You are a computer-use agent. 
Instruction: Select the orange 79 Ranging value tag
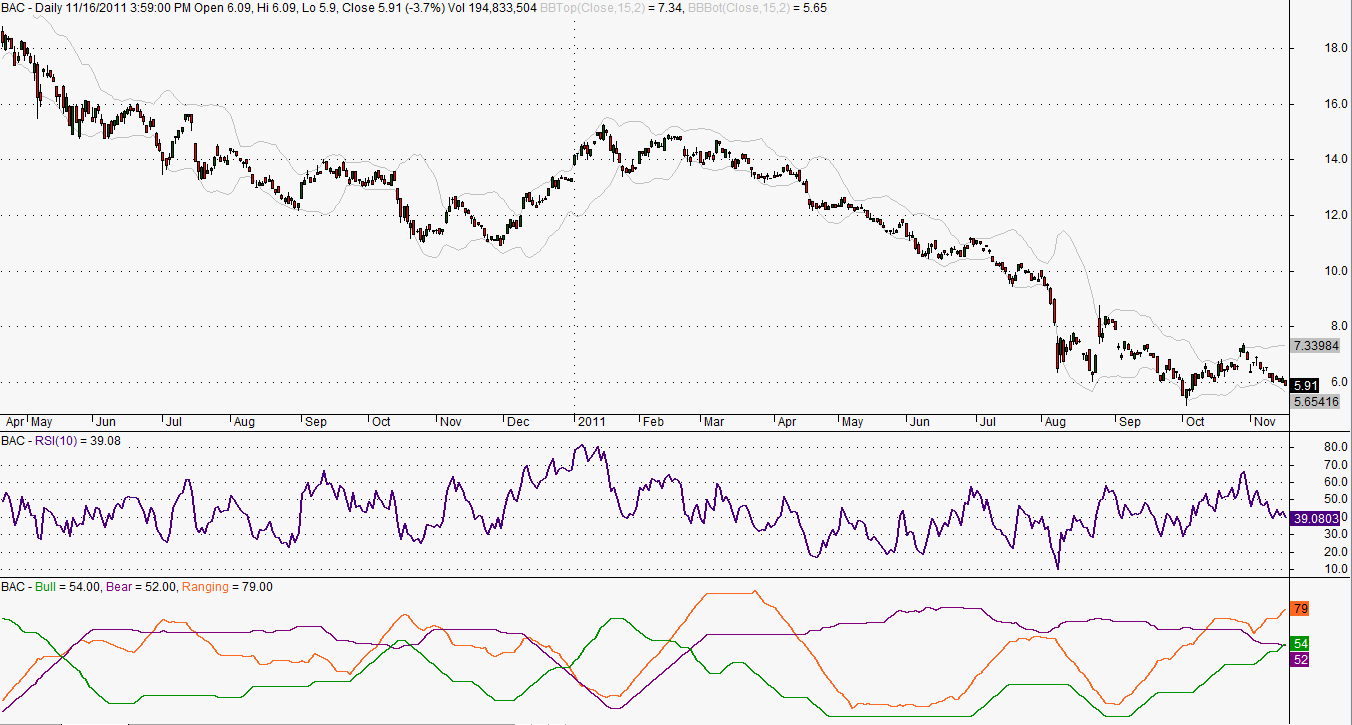click(x=1300, y=608)
